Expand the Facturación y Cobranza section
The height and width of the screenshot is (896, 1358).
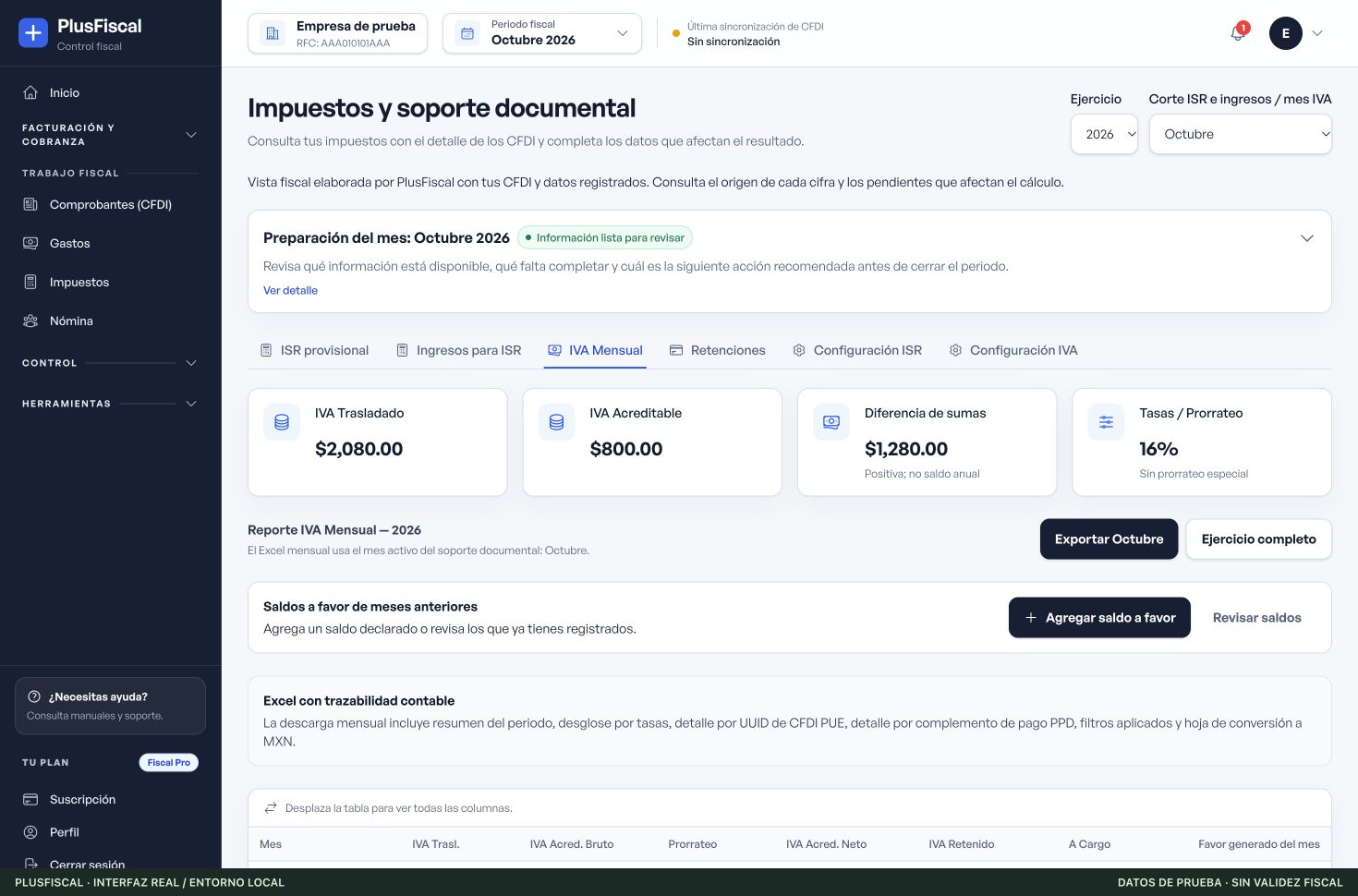coord(110,135)
